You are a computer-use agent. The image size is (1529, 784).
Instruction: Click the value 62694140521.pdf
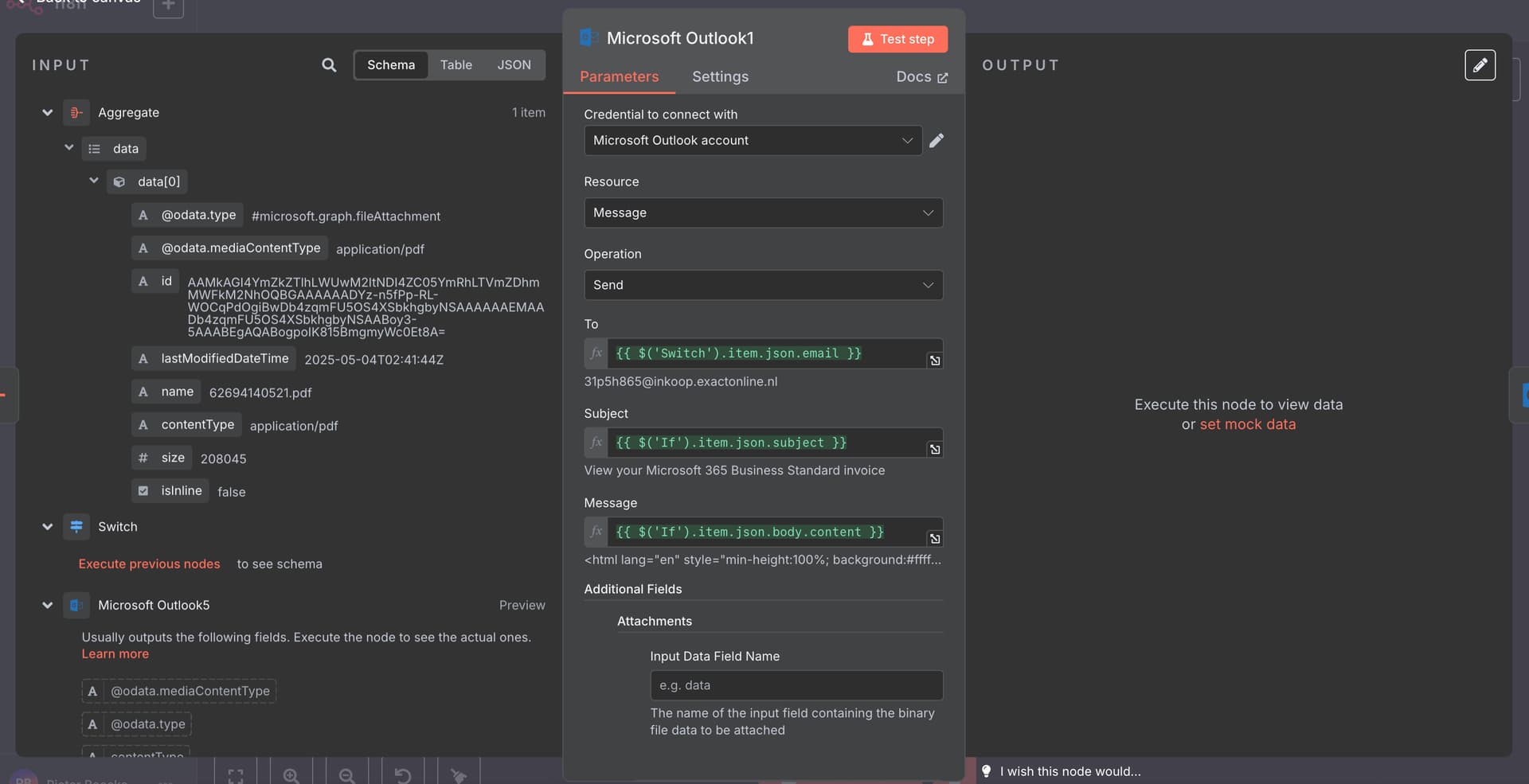pos(260,393)
